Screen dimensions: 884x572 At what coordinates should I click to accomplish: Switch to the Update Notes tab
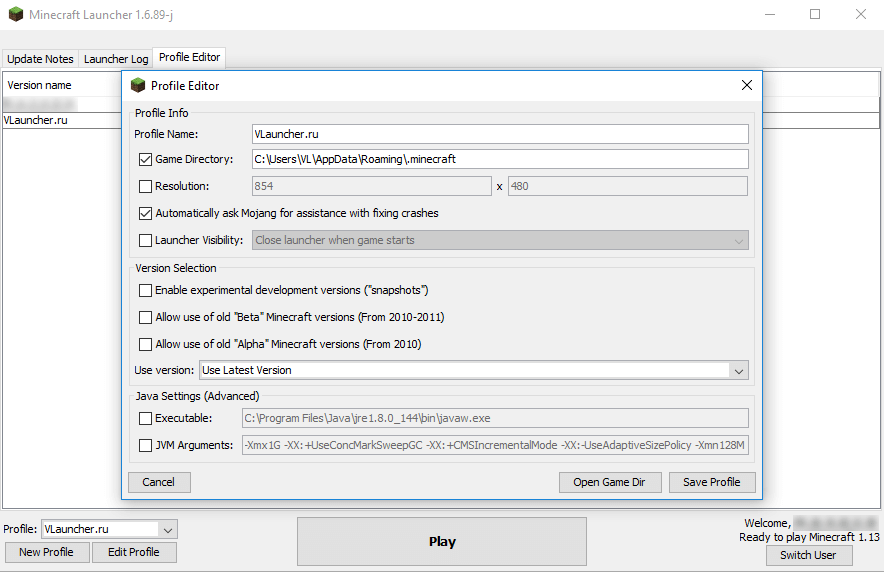tap(40, 59)
